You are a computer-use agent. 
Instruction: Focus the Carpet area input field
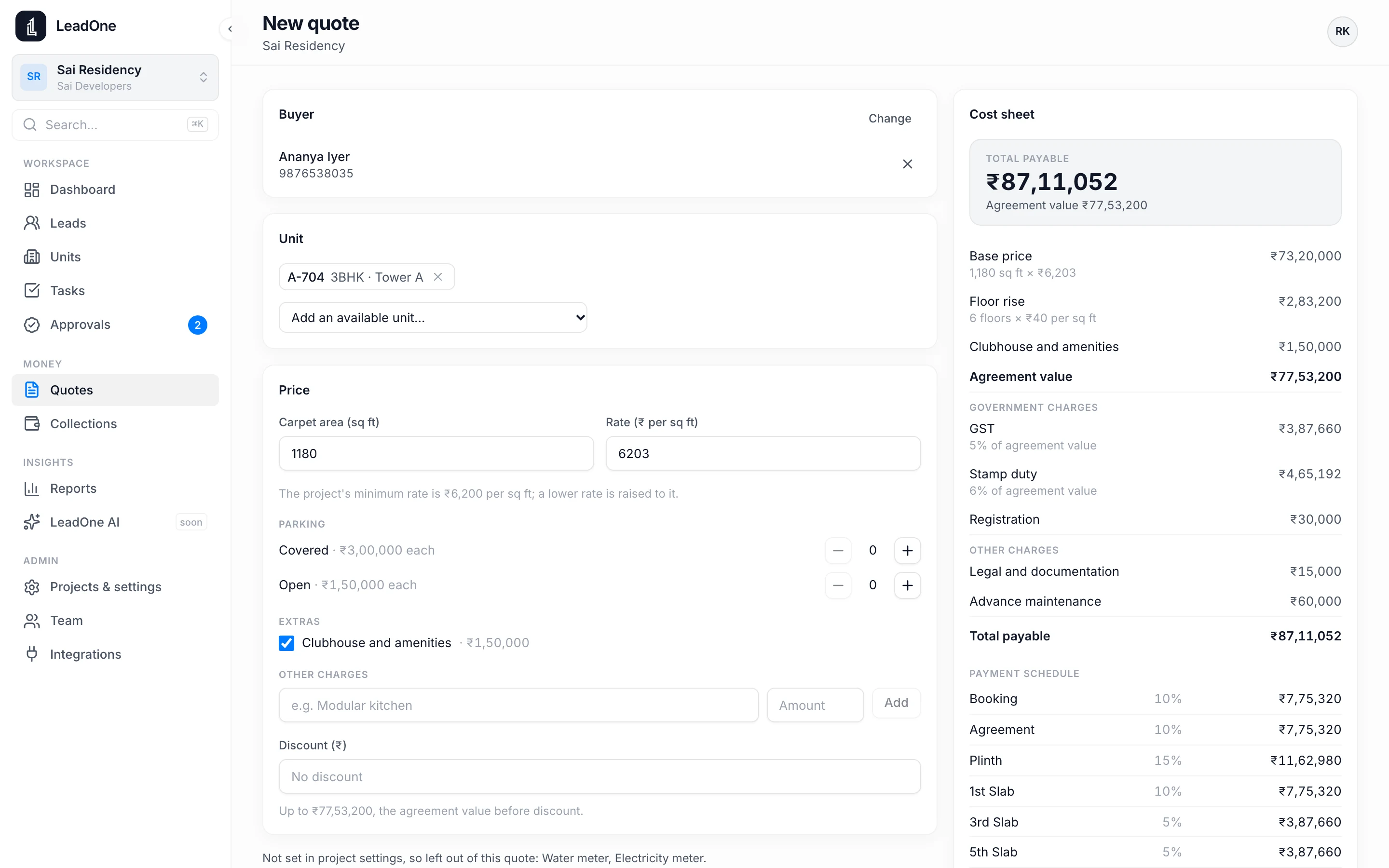[436, 453]
